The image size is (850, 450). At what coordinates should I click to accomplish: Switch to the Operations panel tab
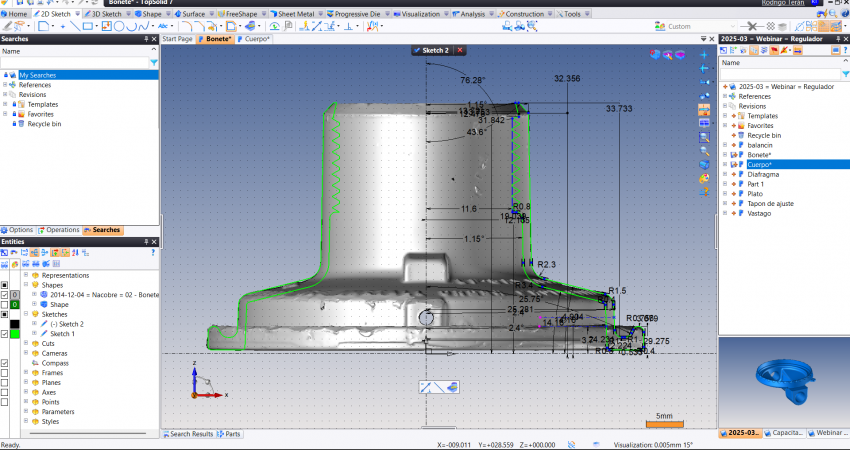(x=59, y=230)
